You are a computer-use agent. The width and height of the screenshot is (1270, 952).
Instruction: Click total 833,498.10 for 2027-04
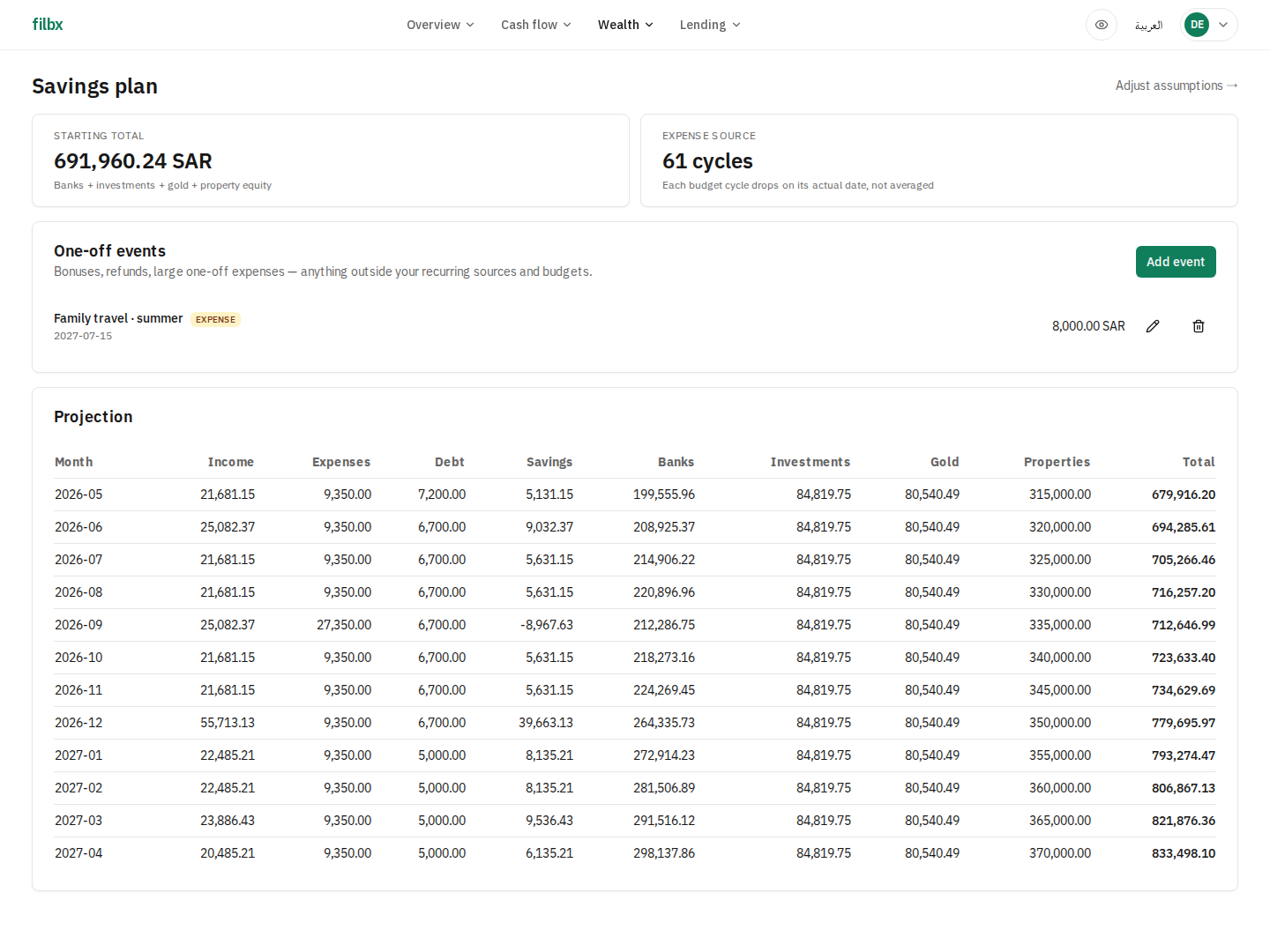1184,853
